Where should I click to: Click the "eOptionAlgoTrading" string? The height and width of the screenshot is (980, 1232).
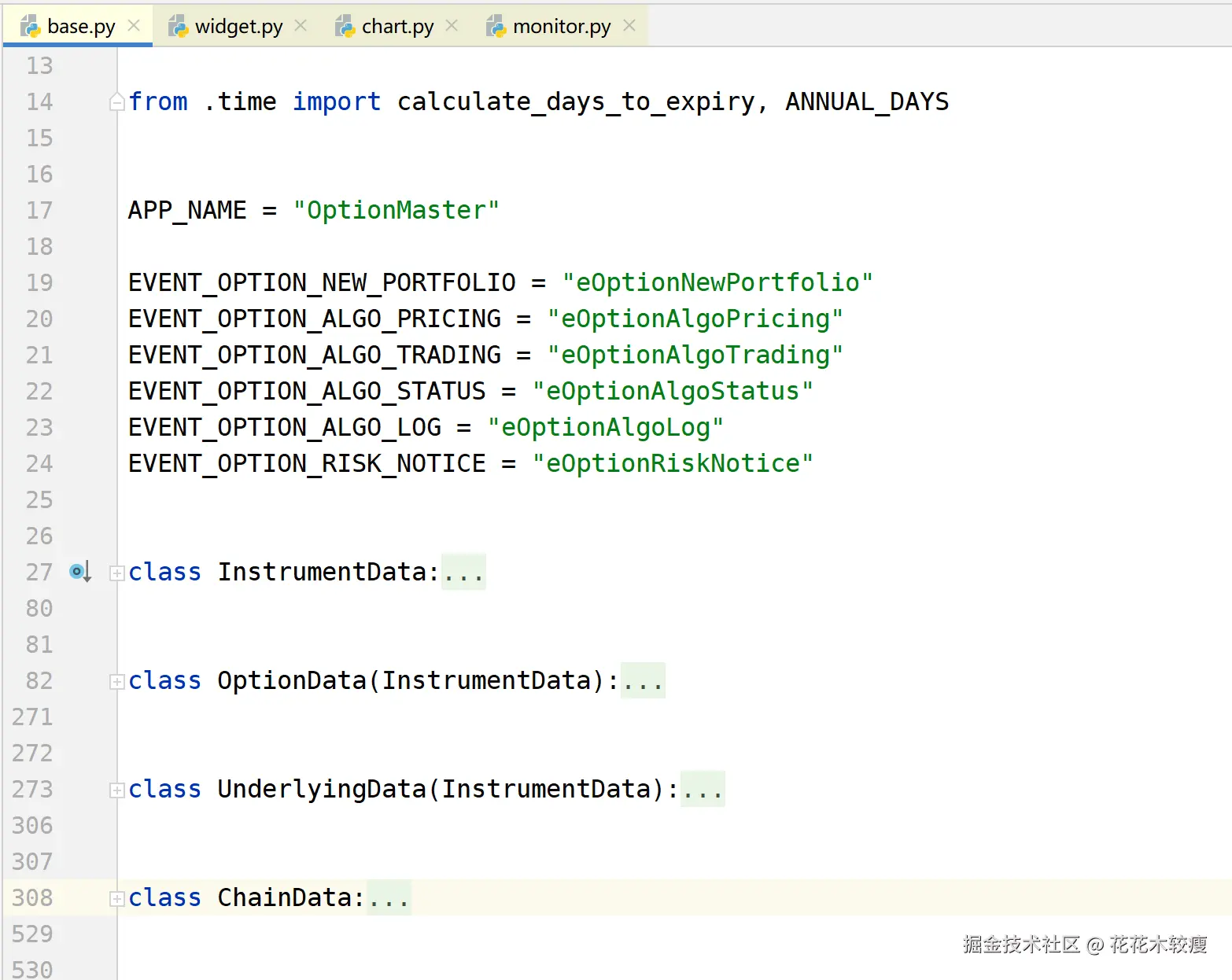695,355
